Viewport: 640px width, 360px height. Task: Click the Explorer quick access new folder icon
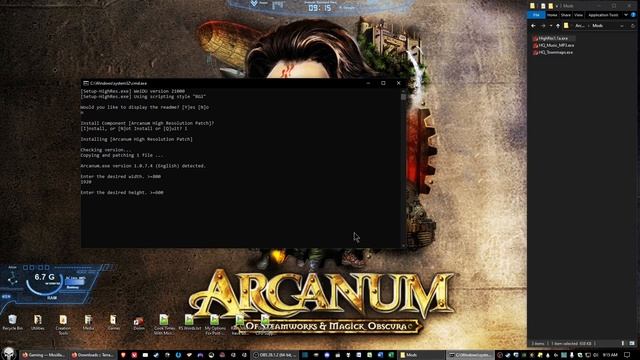tap(551, 6)
